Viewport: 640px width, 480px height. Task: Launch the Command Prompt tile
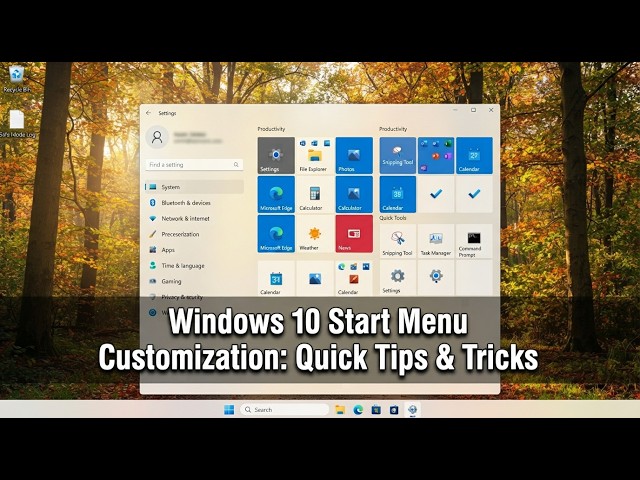click(x=474, y=241)
